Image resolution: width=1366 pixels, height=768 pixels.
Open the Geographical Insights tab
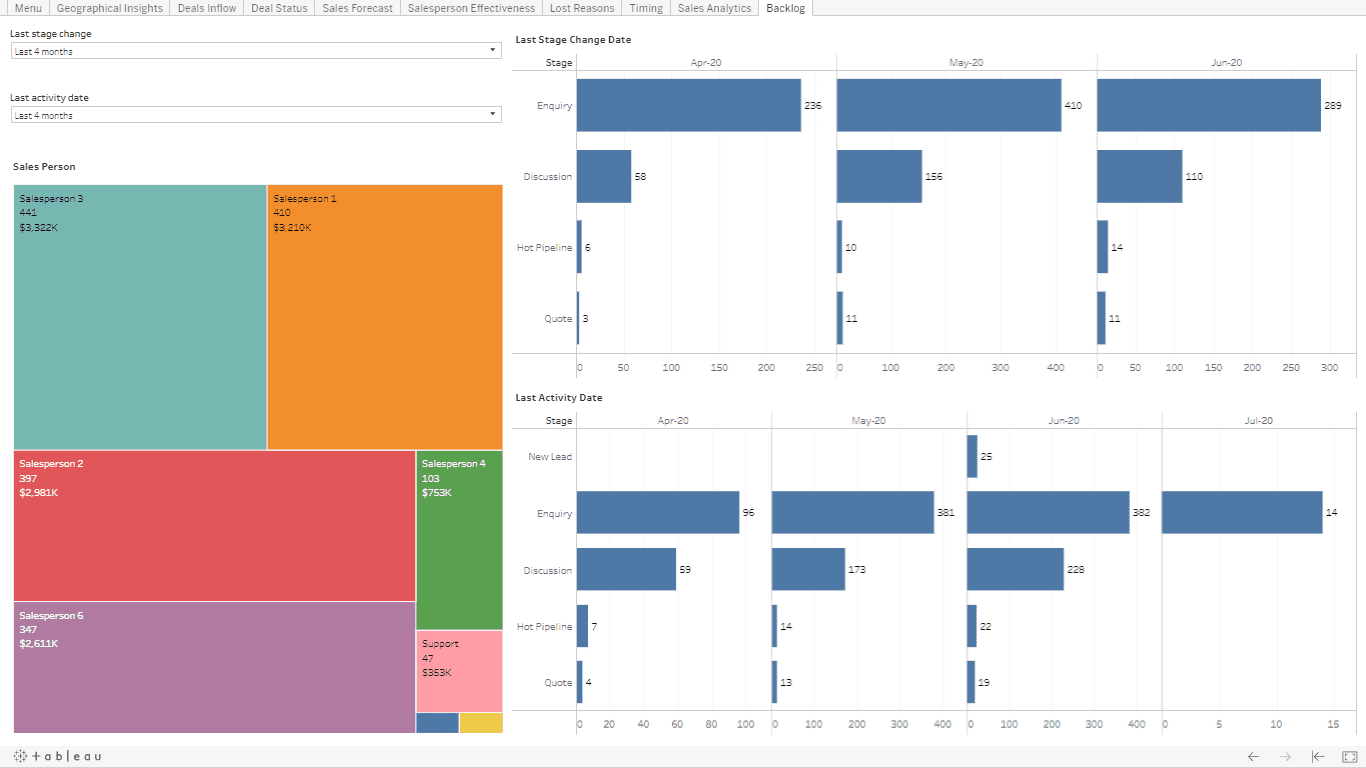pyautogui.click(x=109, y=8)
